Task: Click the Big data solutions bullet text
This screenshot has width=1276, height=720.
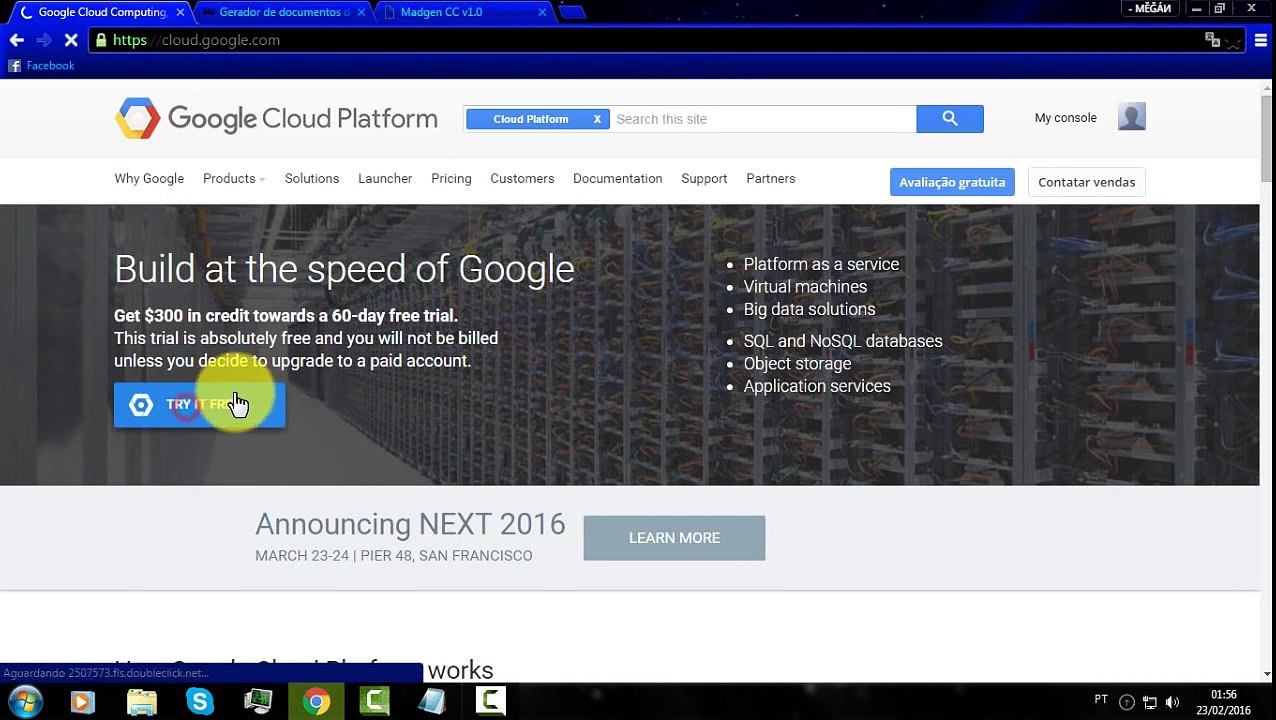Action: [809, 310]
